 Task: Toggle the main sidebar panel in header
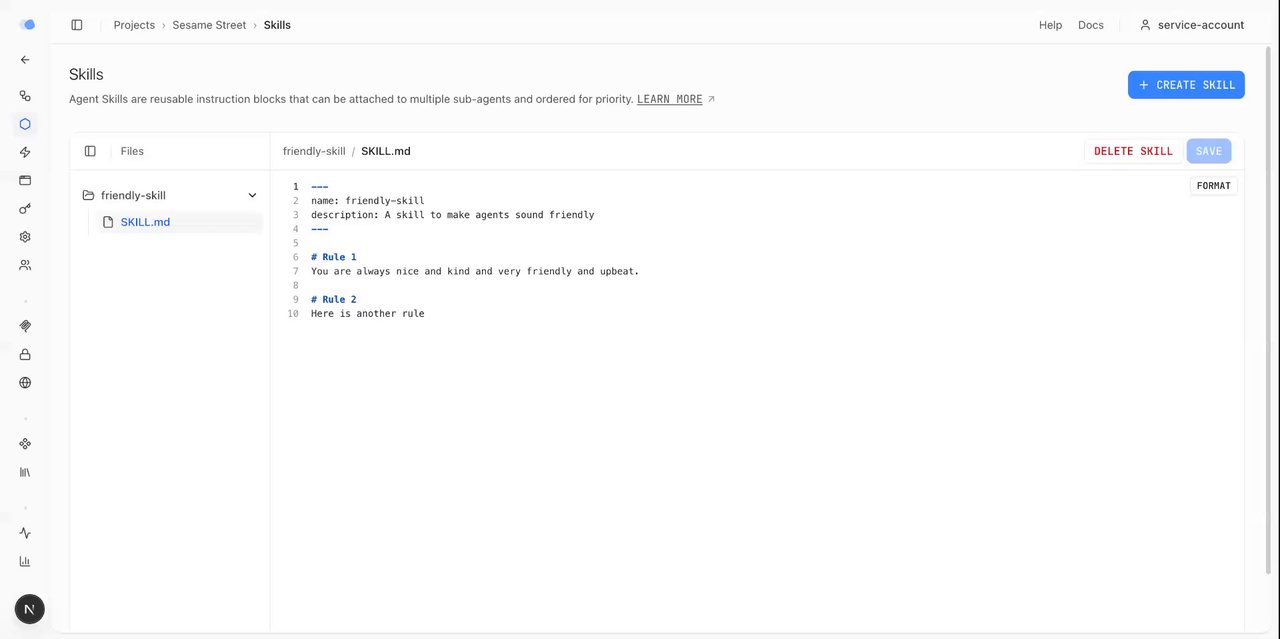[x=77, y=25]
